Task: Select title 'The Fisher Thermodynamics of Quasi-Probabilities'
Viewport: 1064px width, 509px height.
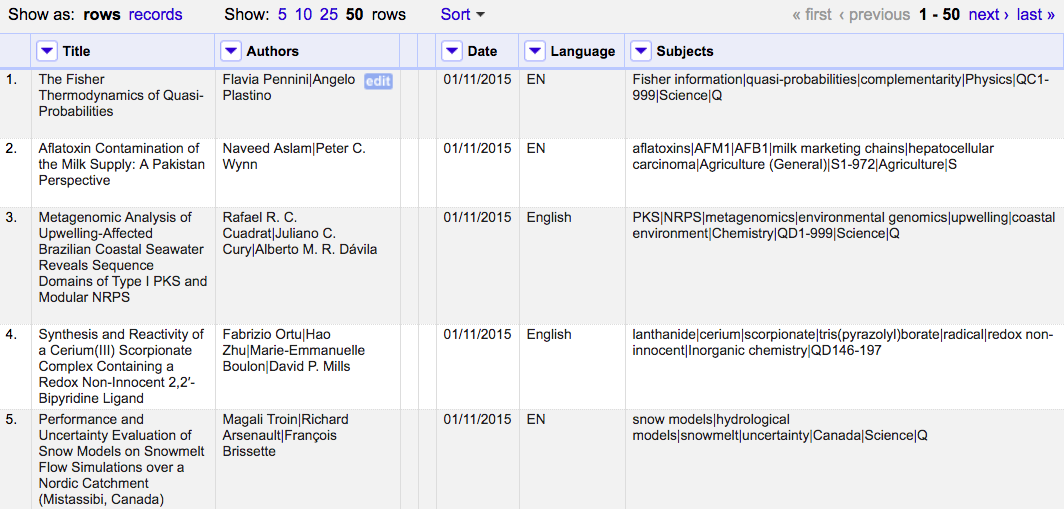Action: [x=121, y=96]
